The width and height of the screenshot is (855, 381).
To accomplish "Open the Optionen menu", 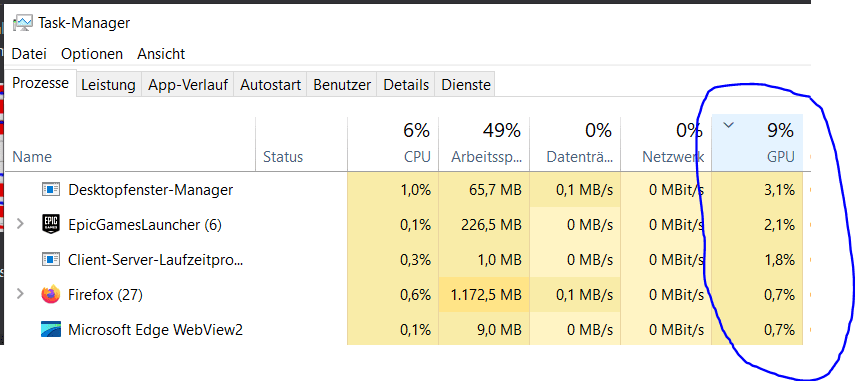I will (92, 54).
